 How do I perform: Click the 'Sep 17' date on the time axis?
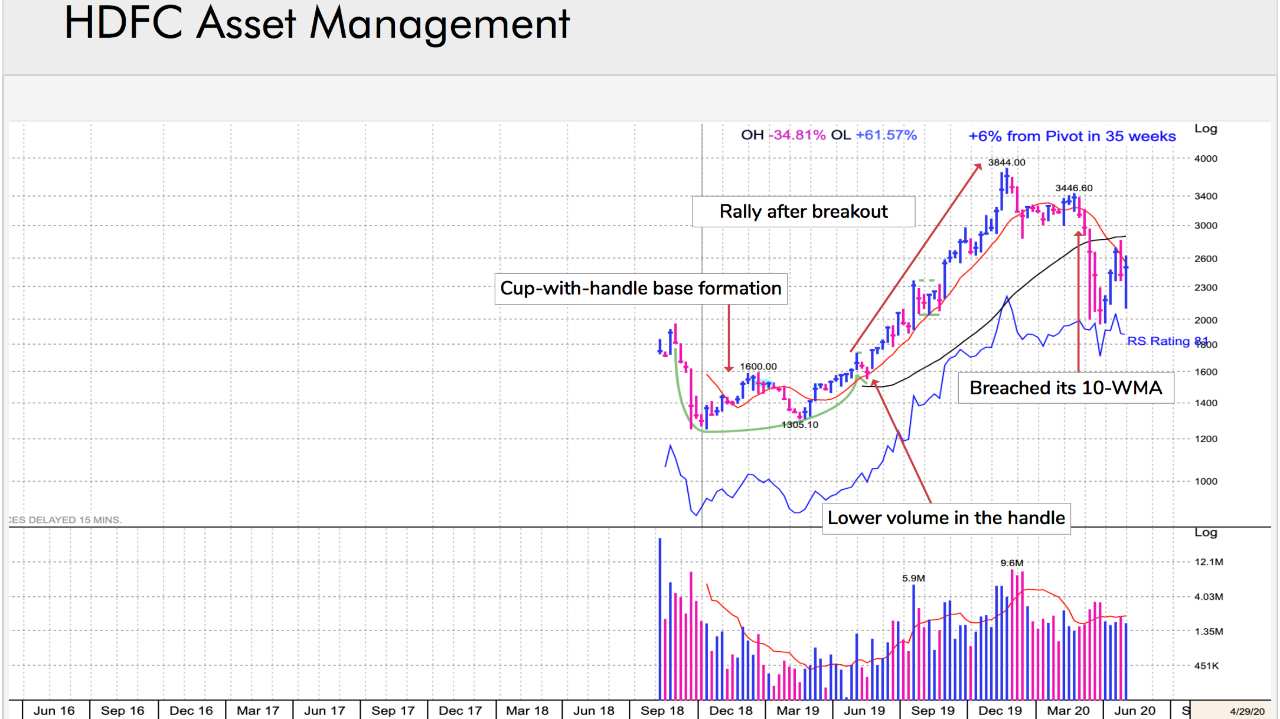[393, 711]
